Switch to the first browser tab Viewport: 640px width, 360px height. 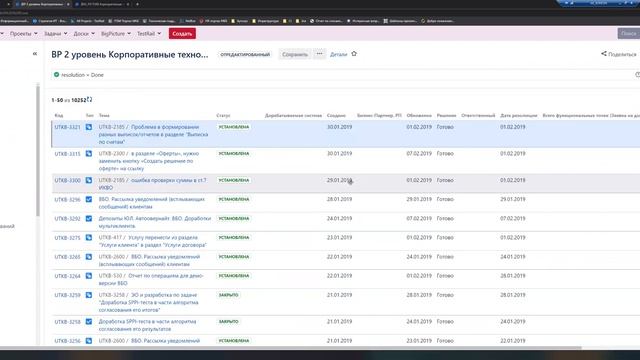coord(42,4)
